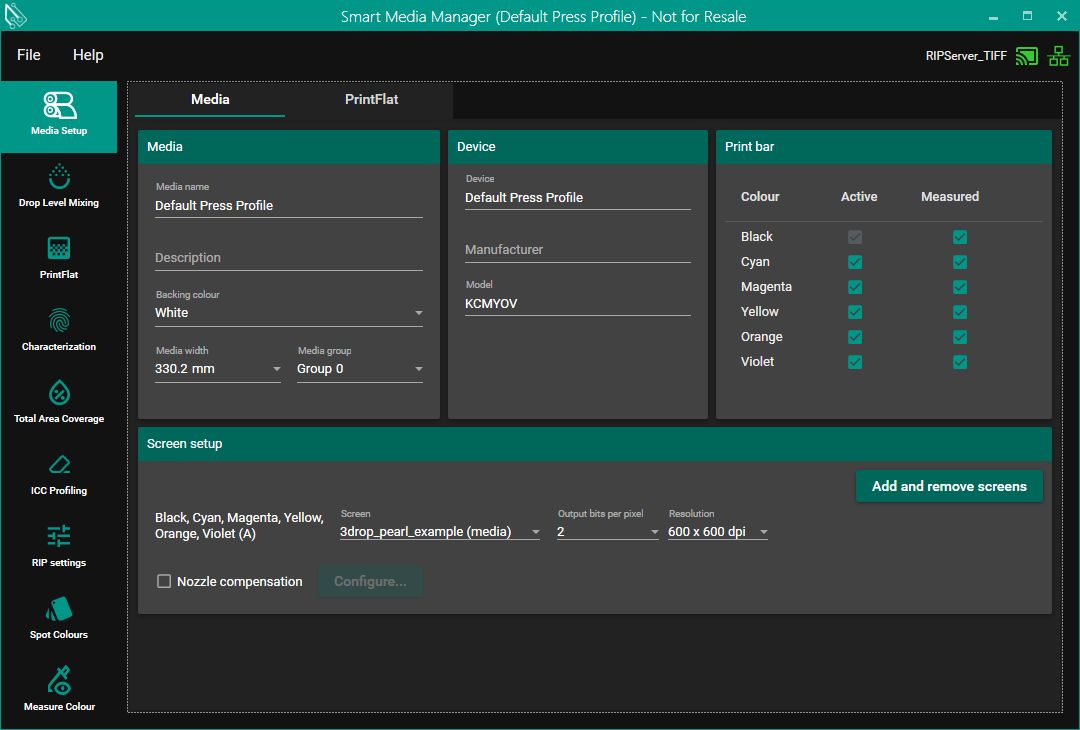Viewport: 1080px width, 730px height.
Task: Switch to the PrintFlat tab
Action: coord(372,99)
